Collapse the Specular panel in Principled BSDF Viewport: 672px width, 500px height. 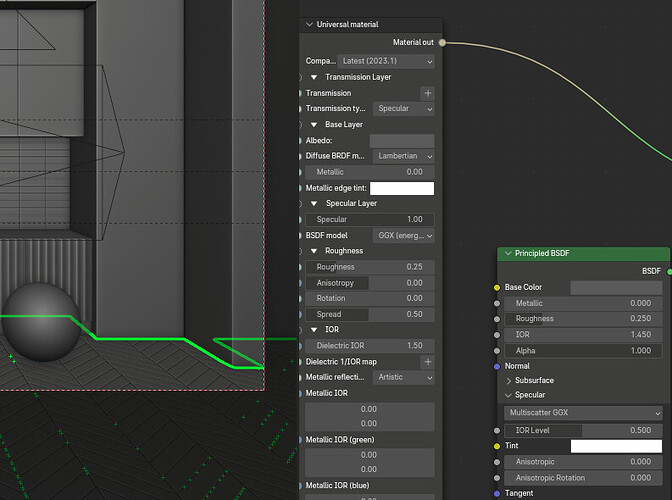509,395
